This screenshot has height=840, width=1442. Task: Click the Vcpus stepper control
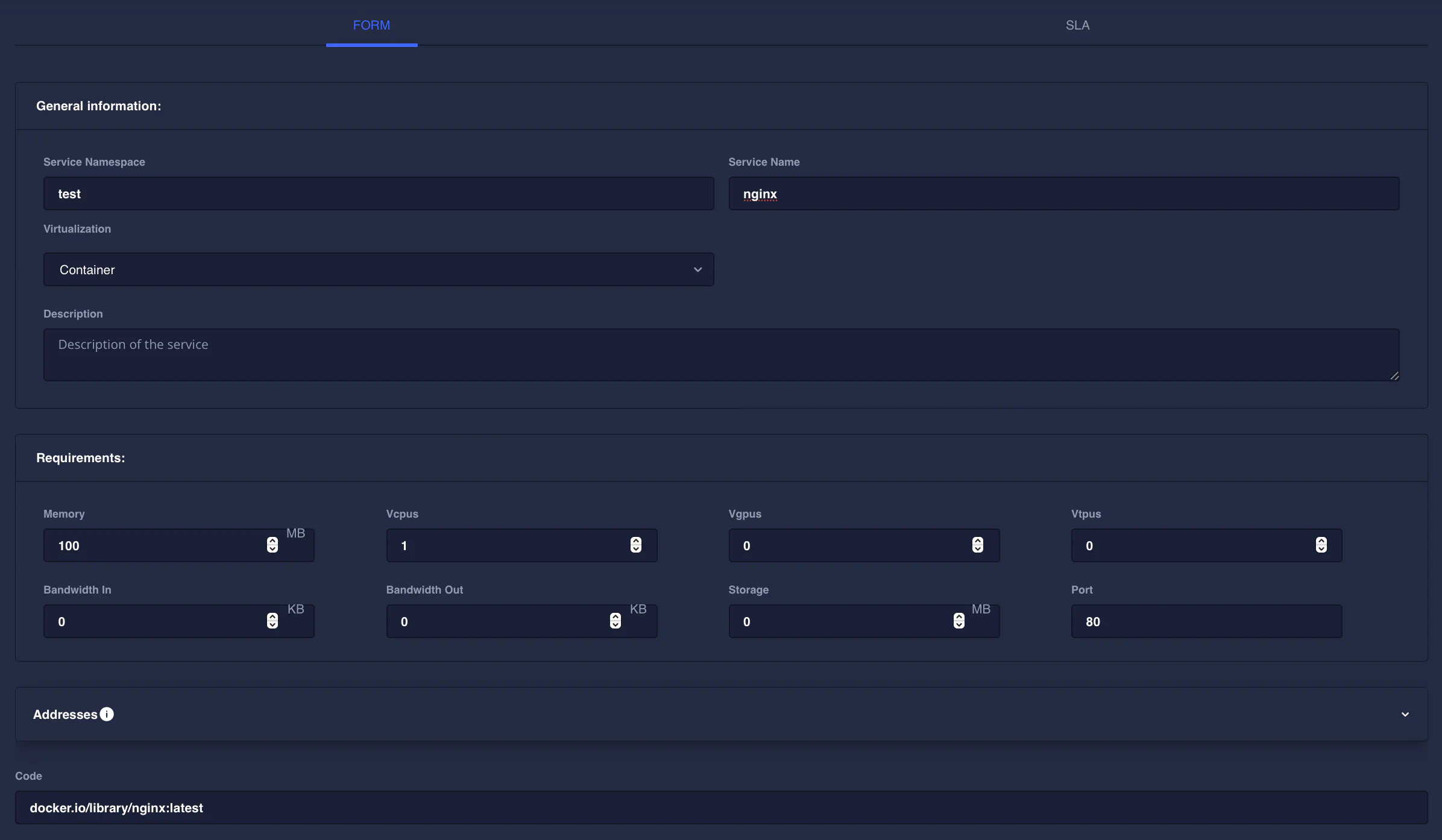635,545
